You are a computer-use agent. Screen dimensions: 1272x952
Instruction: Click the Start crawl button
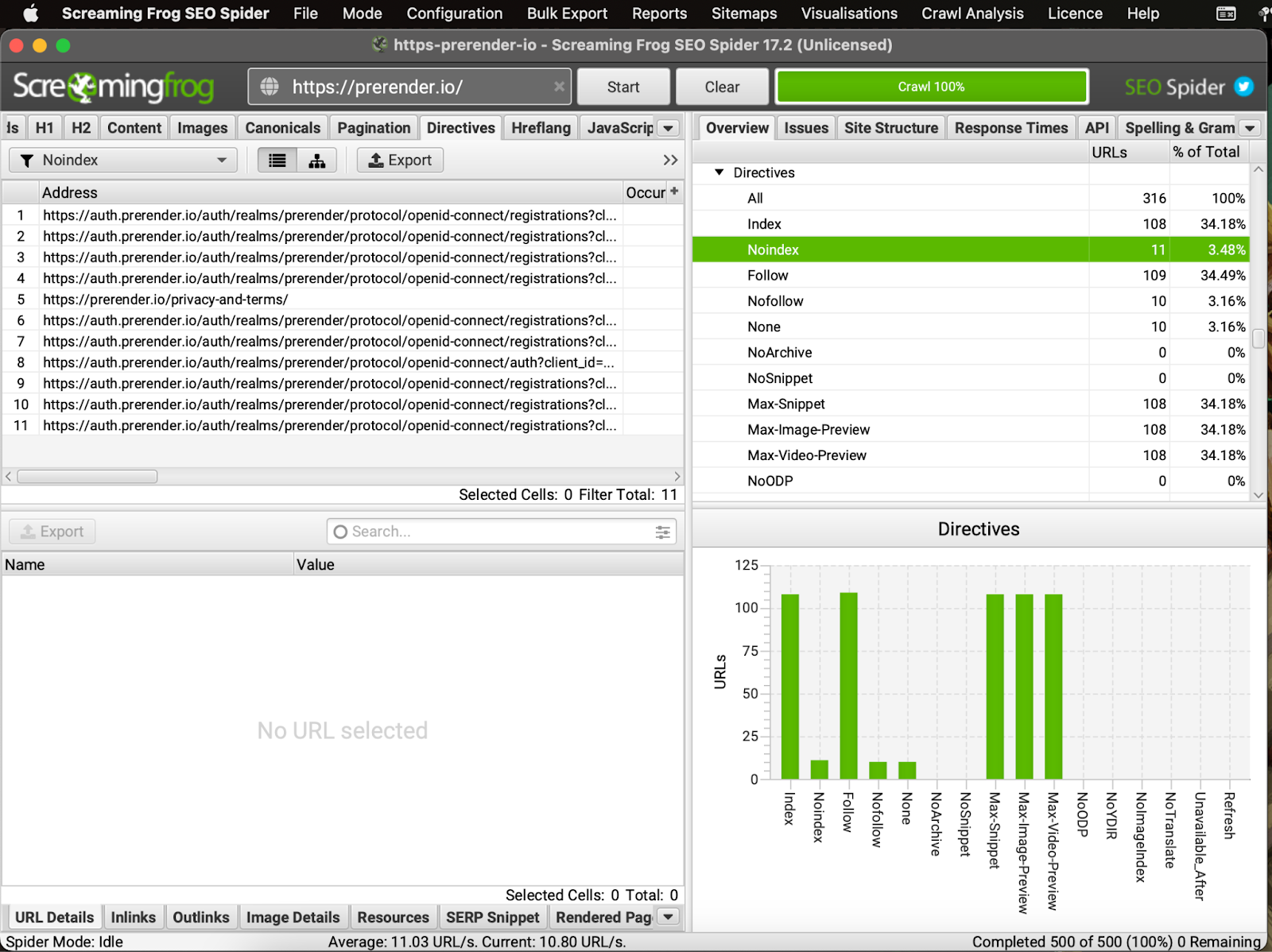coord(623,87)
